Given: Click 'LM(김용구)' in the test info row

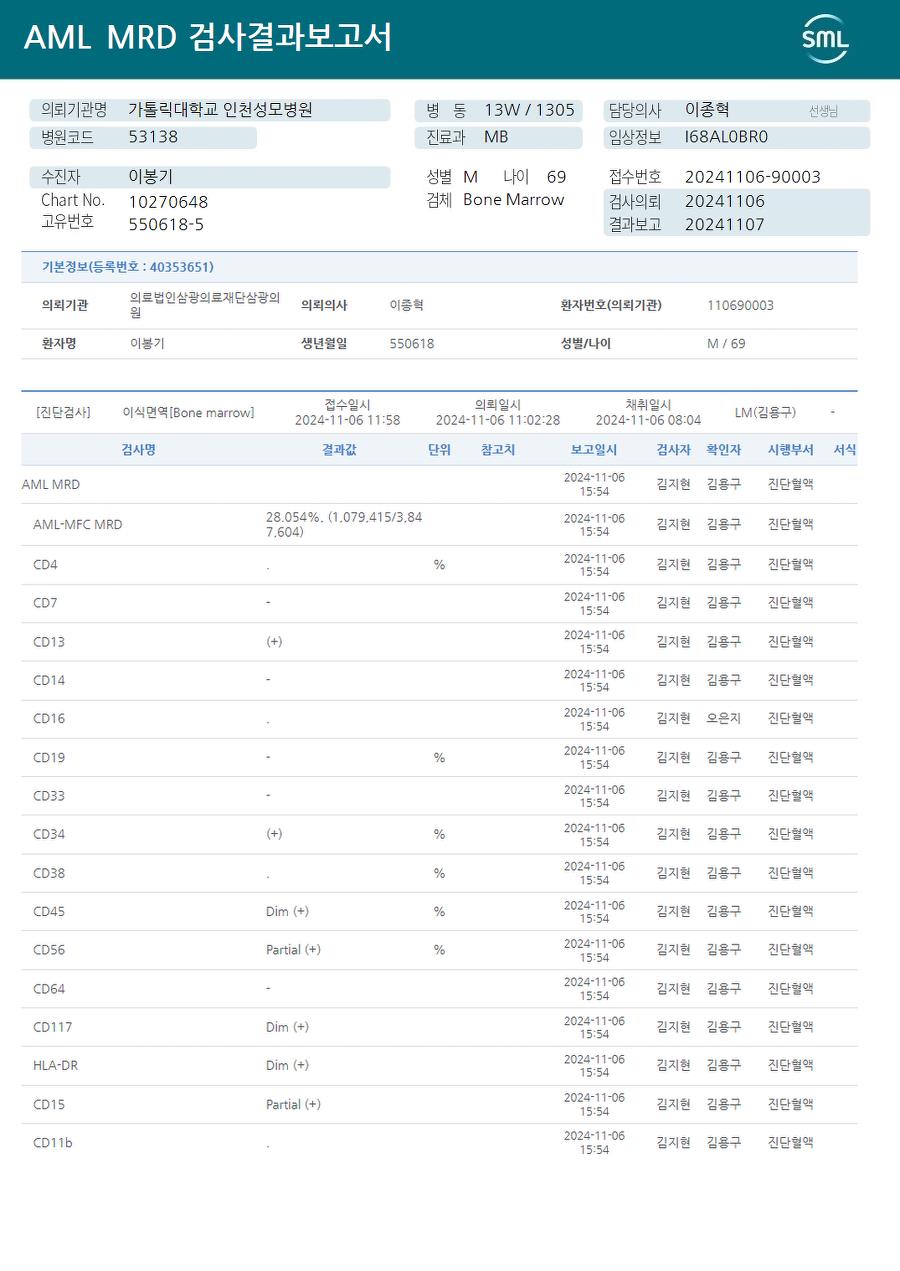Looking at the screenshot, I should (765, 413).
